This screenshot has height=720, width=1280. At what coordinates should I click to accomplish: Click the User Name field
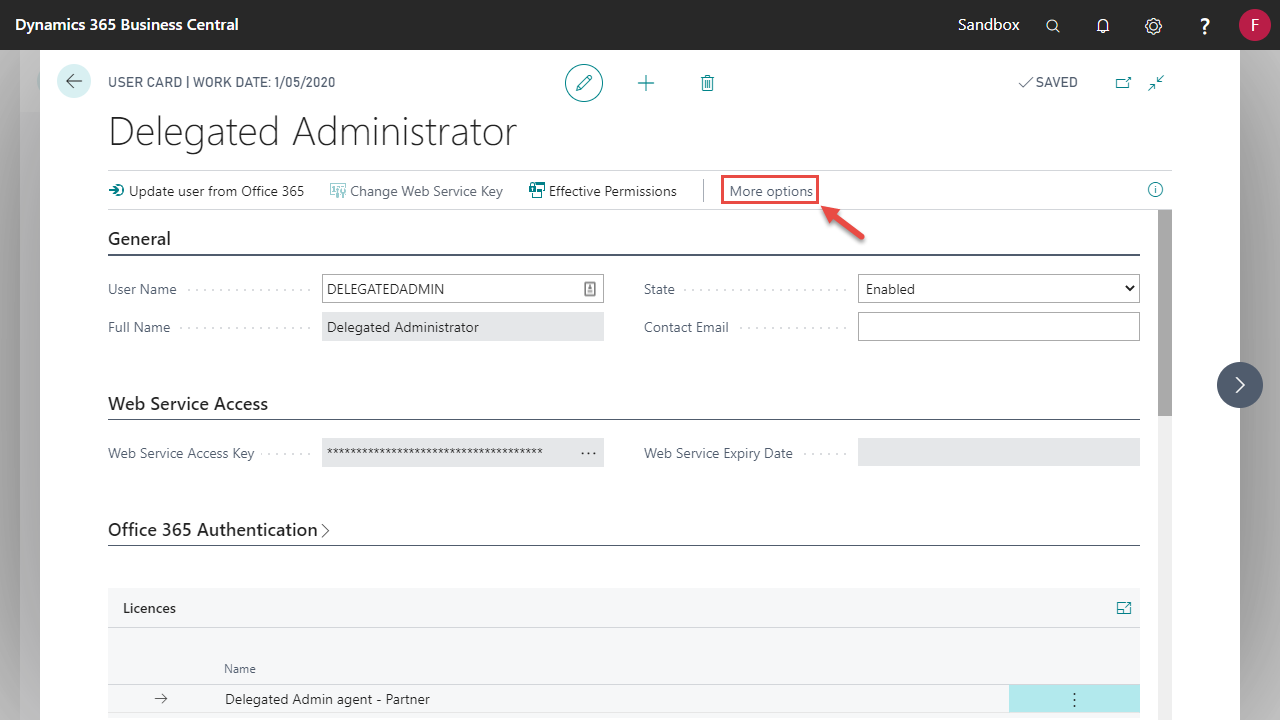463,289
